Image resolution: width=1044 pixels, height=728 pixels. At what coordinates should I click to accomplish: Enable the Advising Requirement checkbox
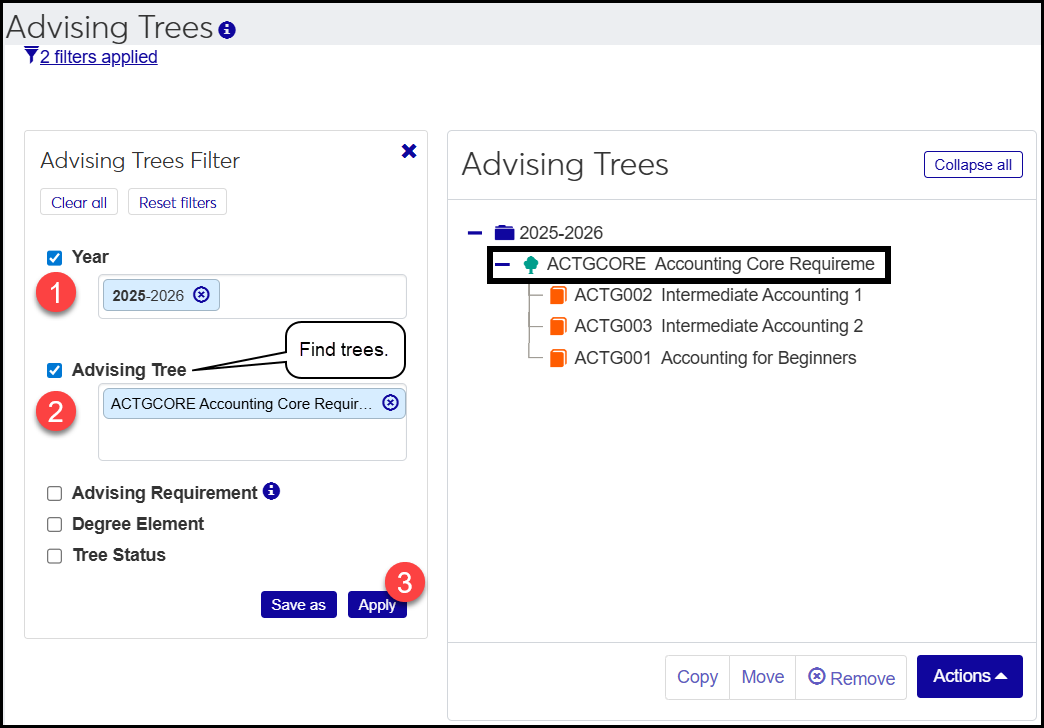tap(55, 494)
